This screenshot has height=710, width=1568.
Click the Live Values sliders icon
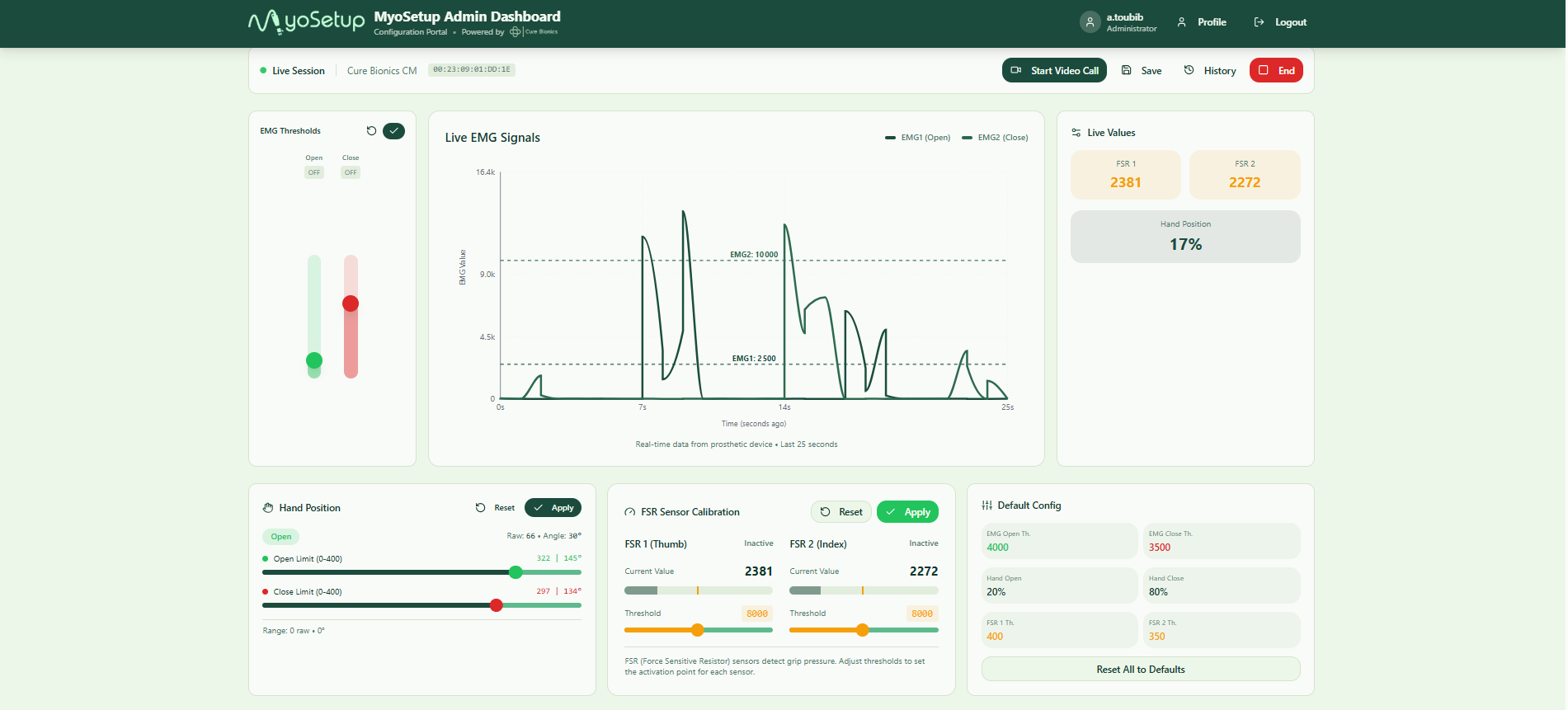coord(1076,133)
